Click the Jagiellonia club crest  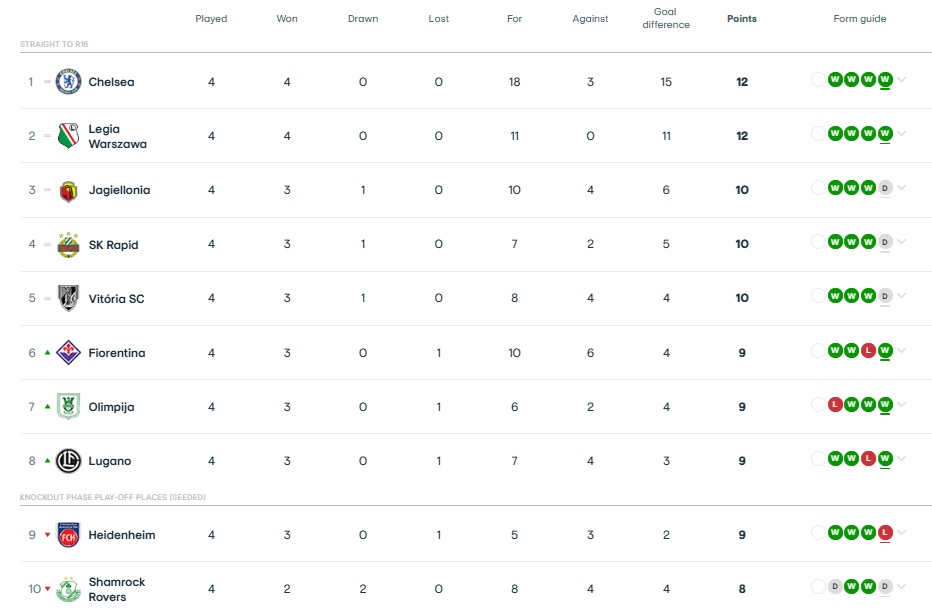pyautogui.click(x=68, y=191)
